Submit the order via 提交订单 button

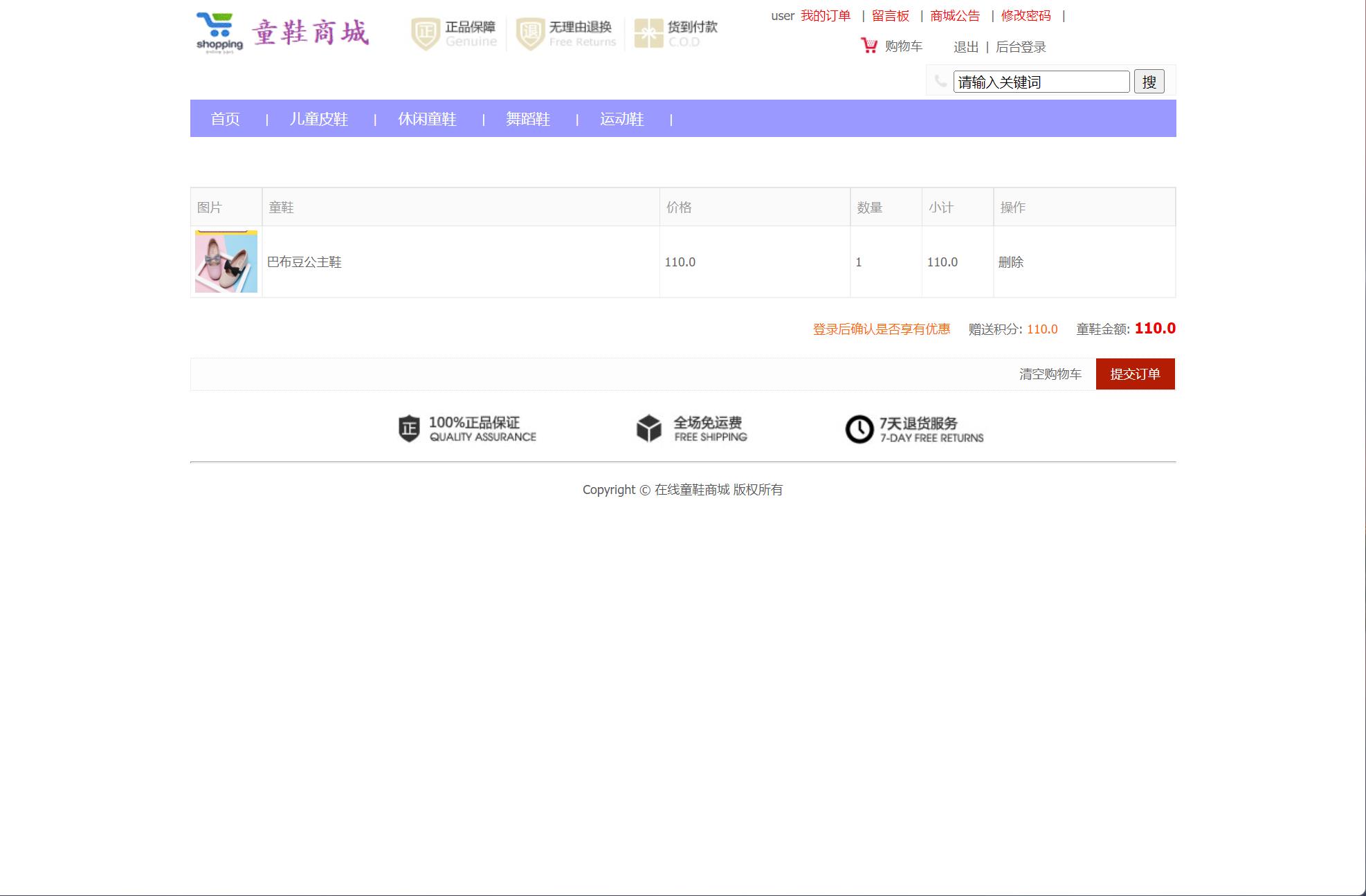click(x=1135, y=374)
